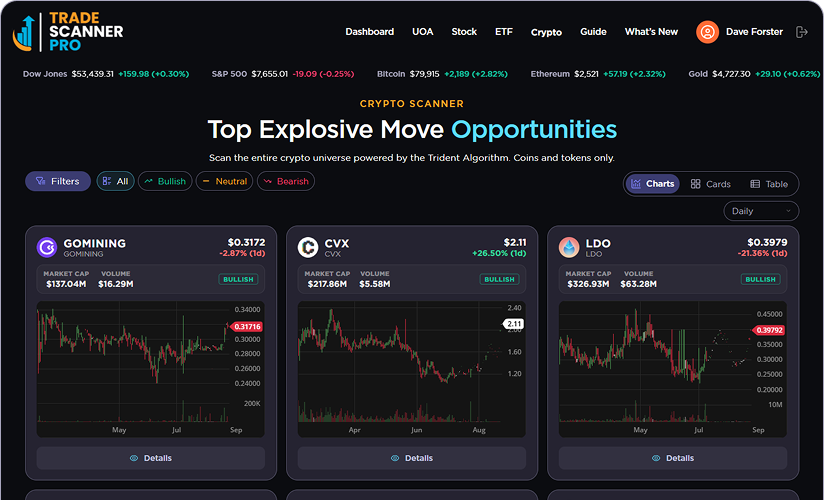Click the GOMINING price chart
Screen dimensions: 824x500
tap(151, 369)
